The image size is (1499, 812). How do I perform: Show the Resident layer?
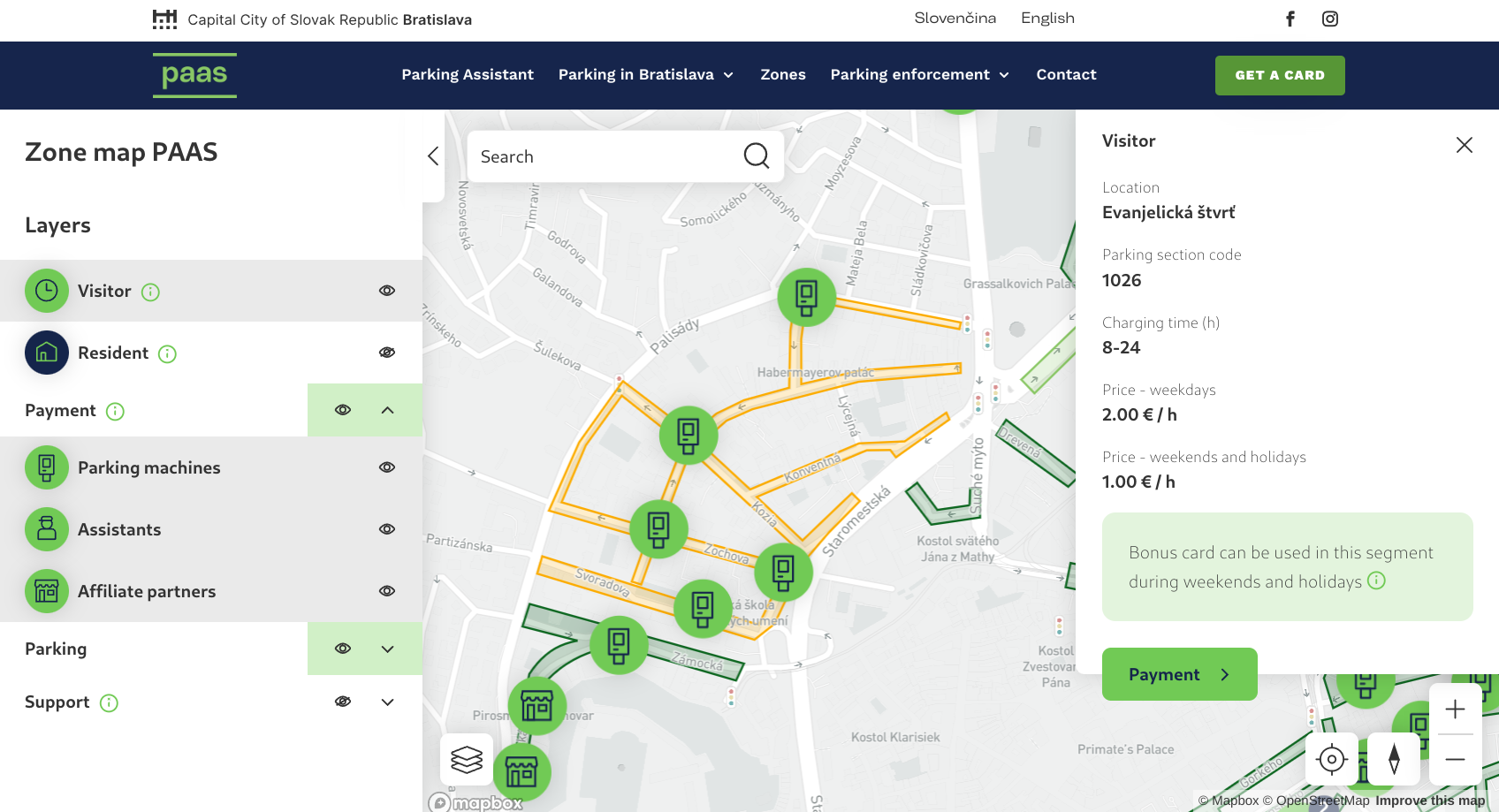click(x=387, y=353)
